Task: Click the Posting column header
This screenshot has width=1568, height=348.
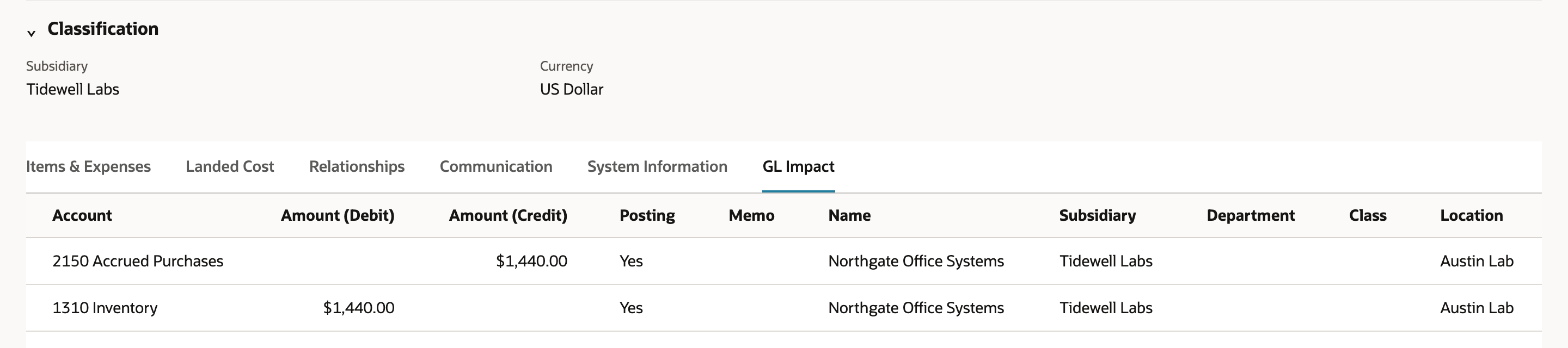Action: click(x=647, y=215)
